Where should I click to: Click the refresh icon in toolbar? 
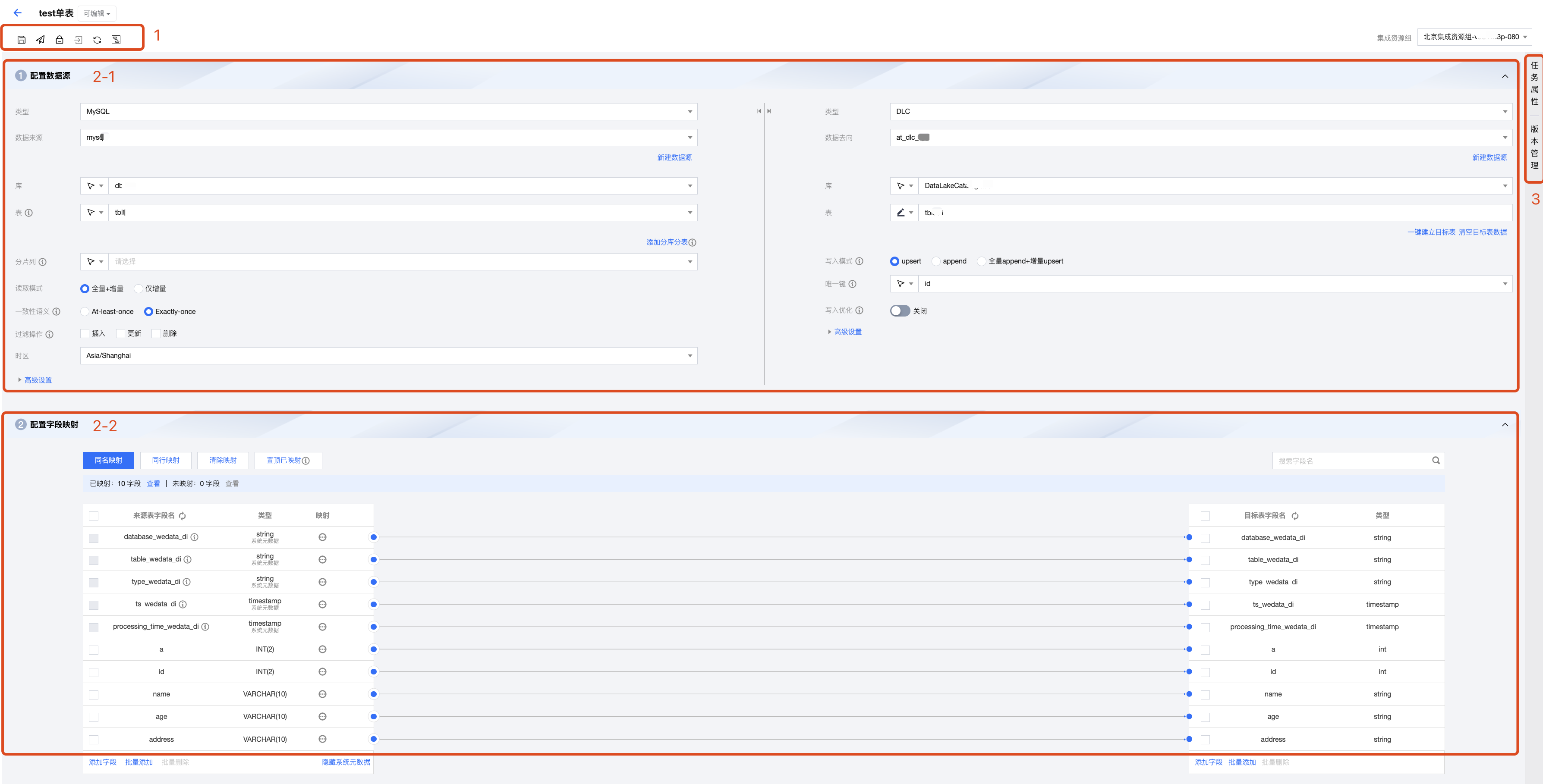pyautogui.click(x=97, y=40)
